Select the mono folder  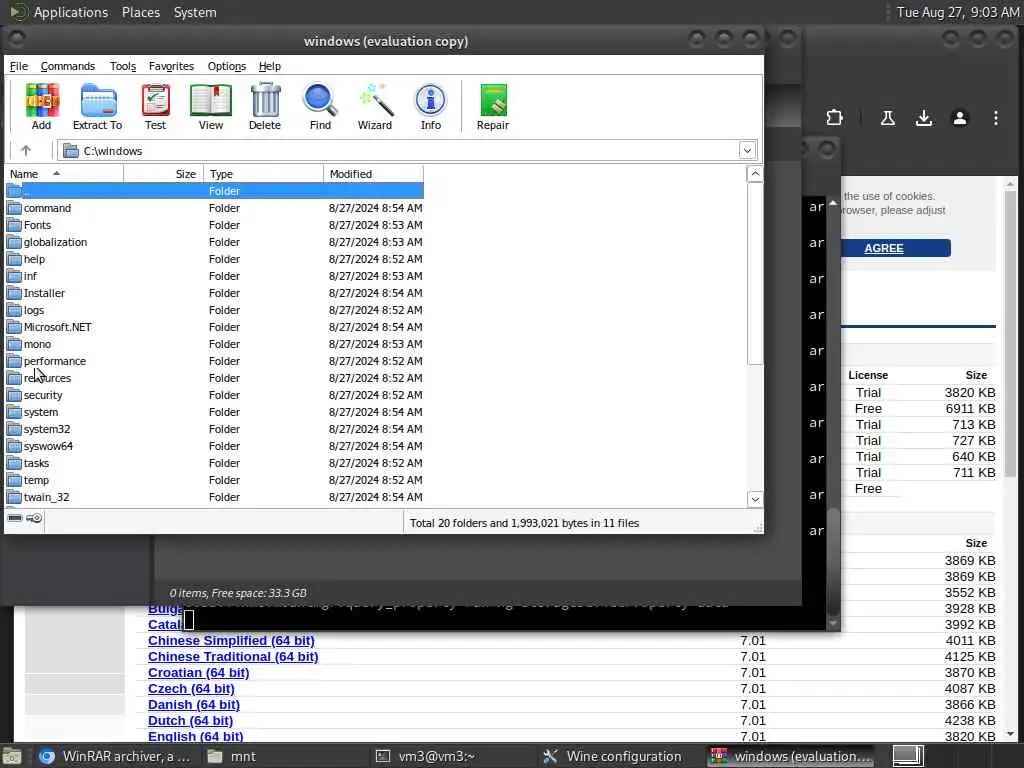click(x=214, y=344)
